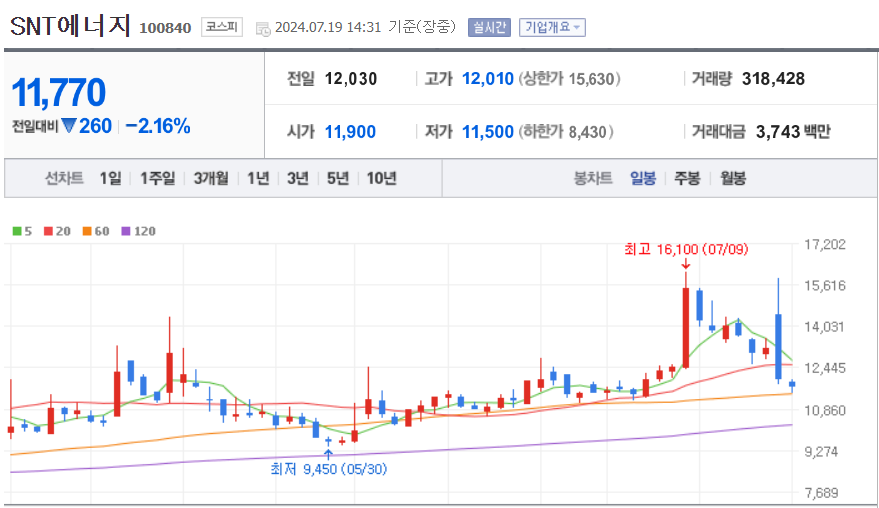879x508 pixels.
Task: Click the 코스피 market label
Action: (x=221, y=27)
